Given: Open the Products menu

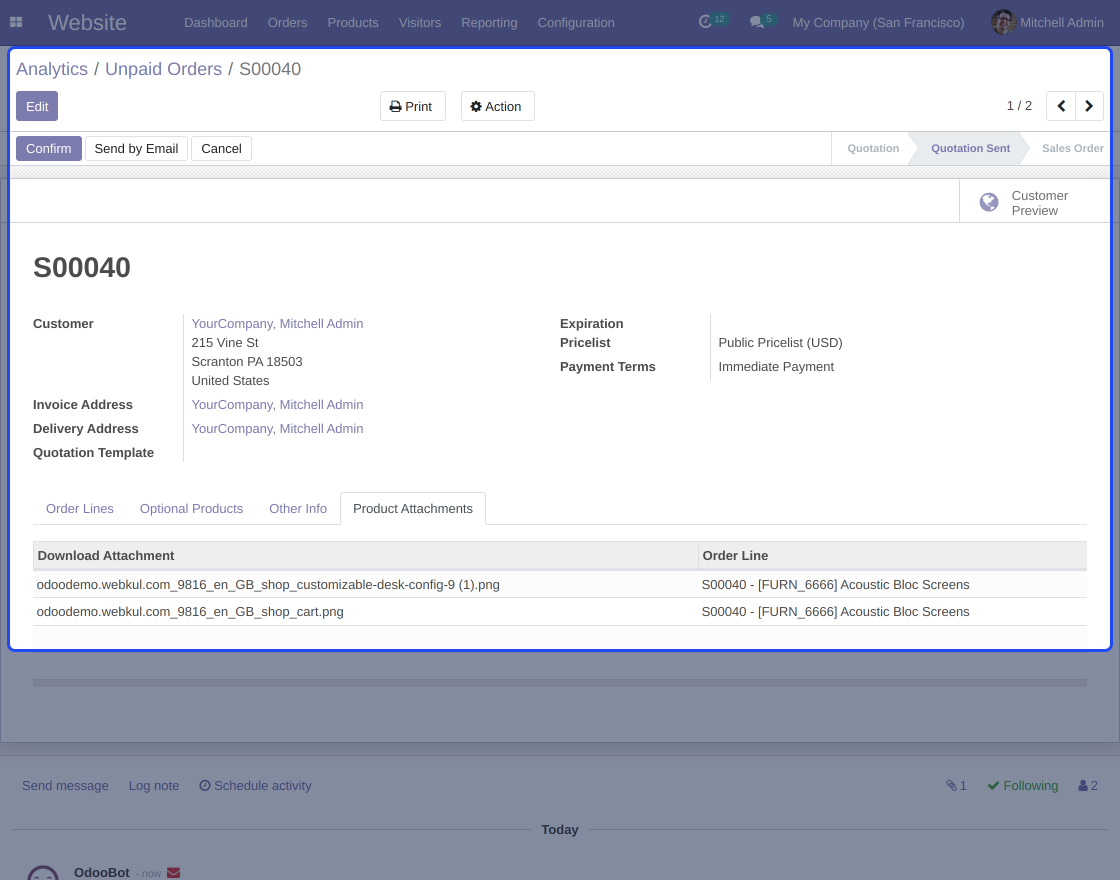Looking at the screenshot, I should pos(353,23).
